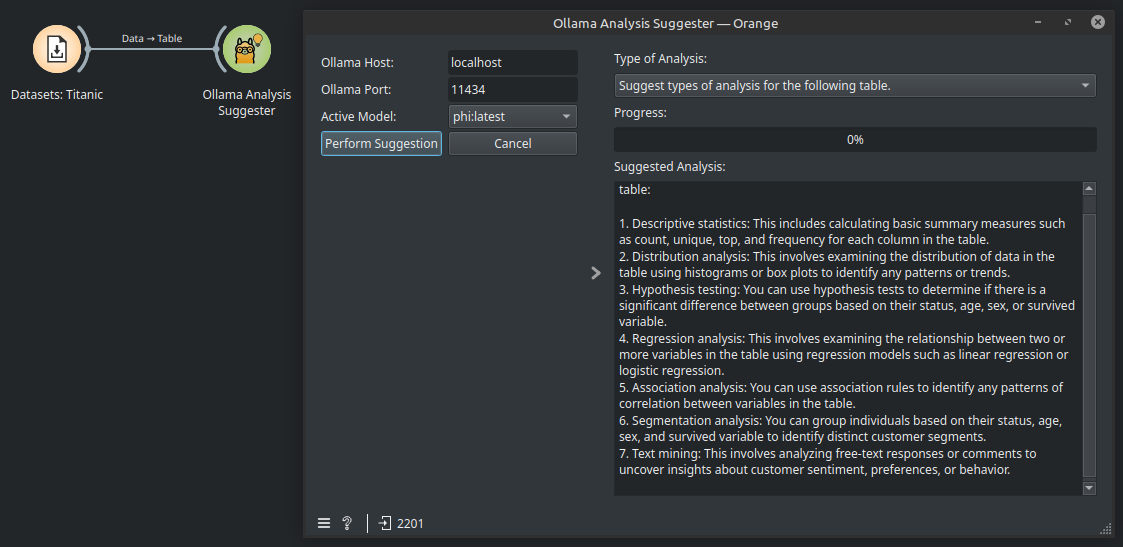The height and width of the screenshot is (547, 1123).
Task: Open the Type of Analysis dropdown
Action: (x=855, y=86)
